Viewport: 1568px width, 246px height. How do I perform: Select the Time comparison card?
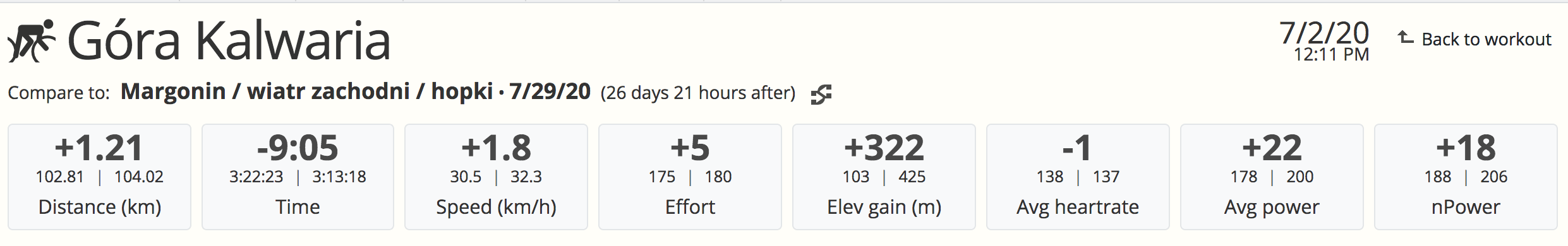coord(298,177)
